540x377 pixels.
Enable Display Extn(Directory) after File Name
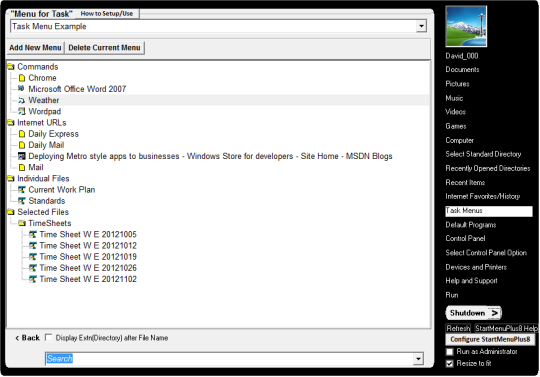49,337
